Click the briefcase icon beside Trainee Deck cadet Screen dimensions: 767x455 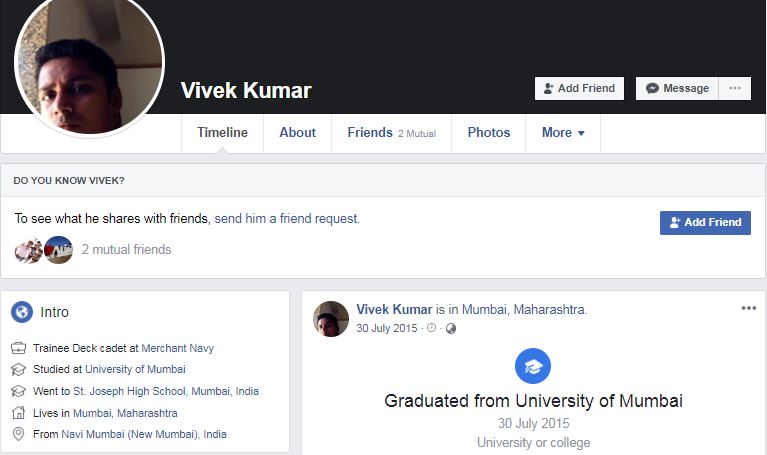18,349
